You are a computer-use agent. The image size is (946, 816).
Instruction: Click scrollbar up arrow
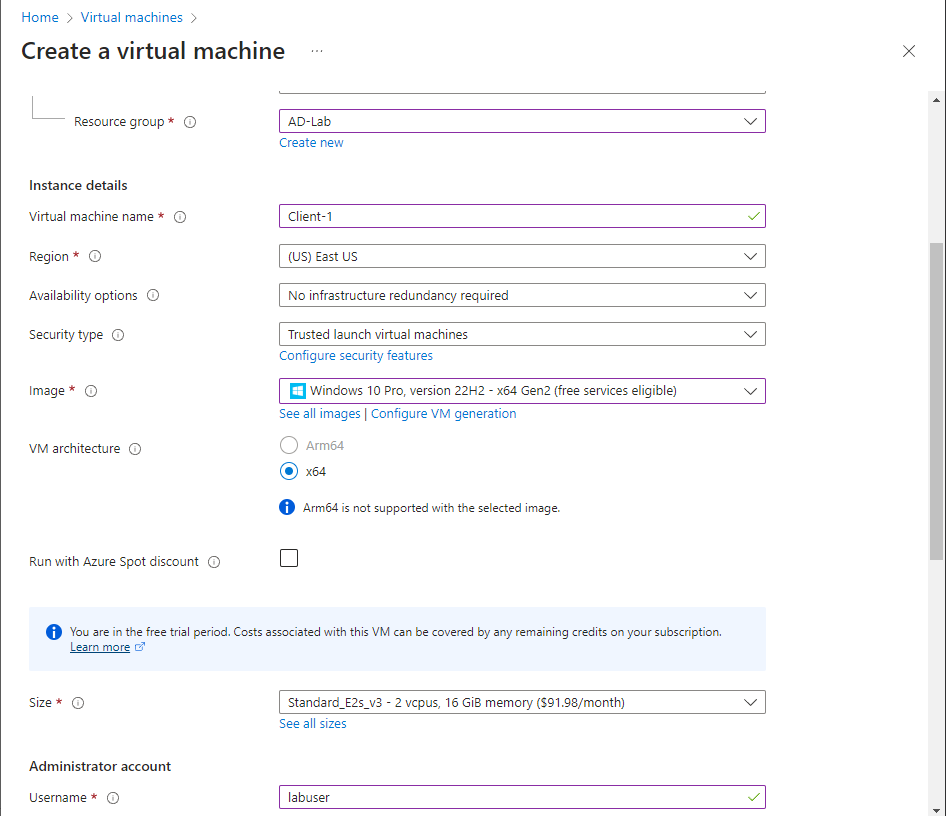coord(936,100)
